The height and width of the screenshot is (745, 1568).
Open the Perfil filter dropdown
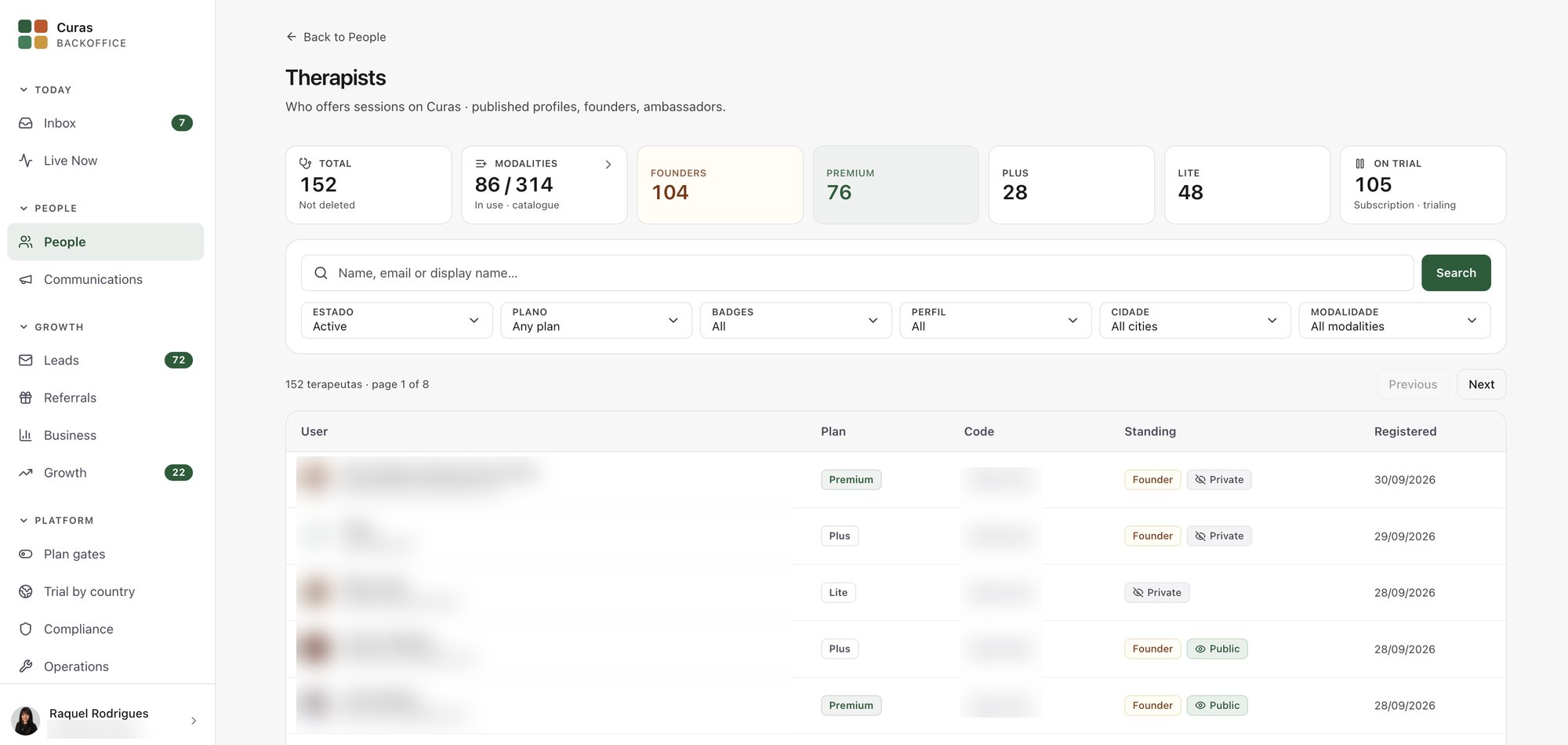(x=996, y=321)
